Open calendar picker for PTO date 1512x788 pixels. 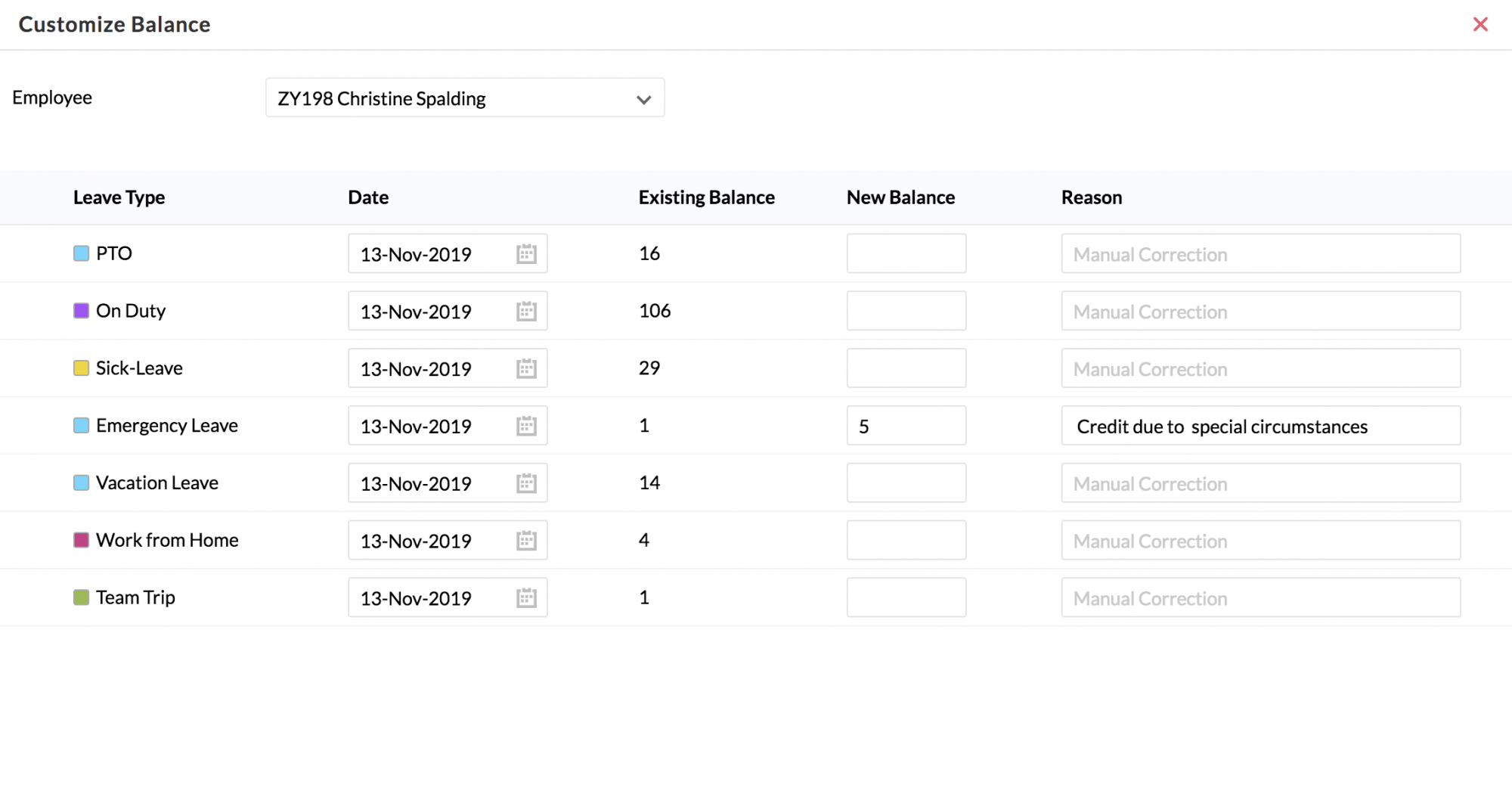click(526, 254)
